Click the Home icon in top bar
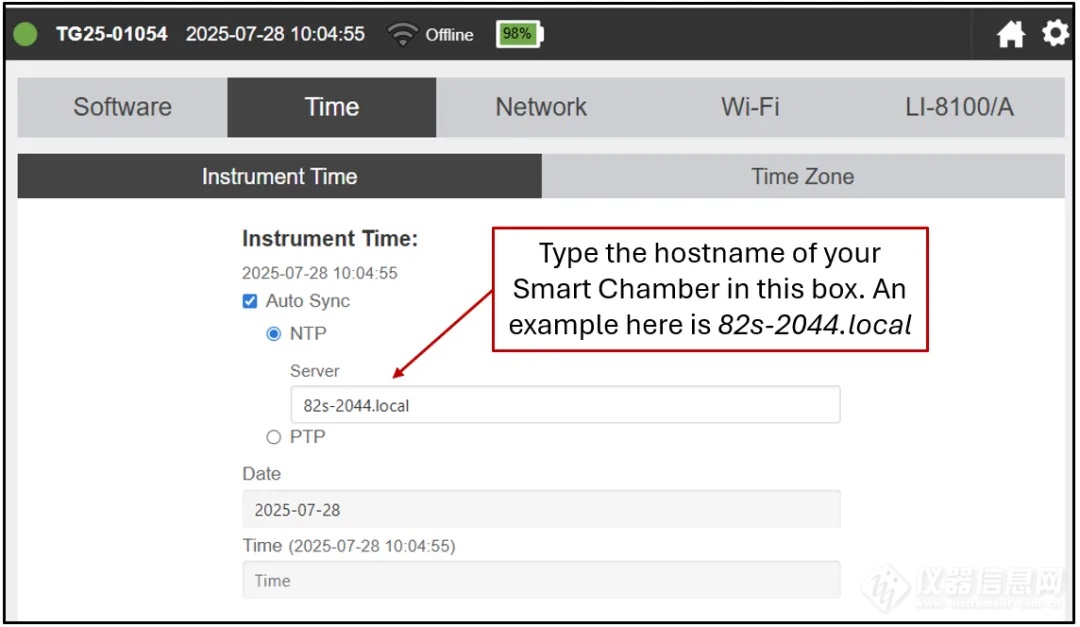The width and height of the screenshot is (1080, 627). coord(1011,35)
